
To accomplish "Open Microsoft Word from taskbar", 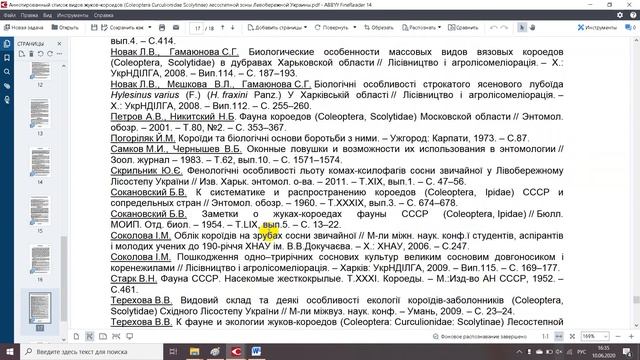I will (256, 351).
